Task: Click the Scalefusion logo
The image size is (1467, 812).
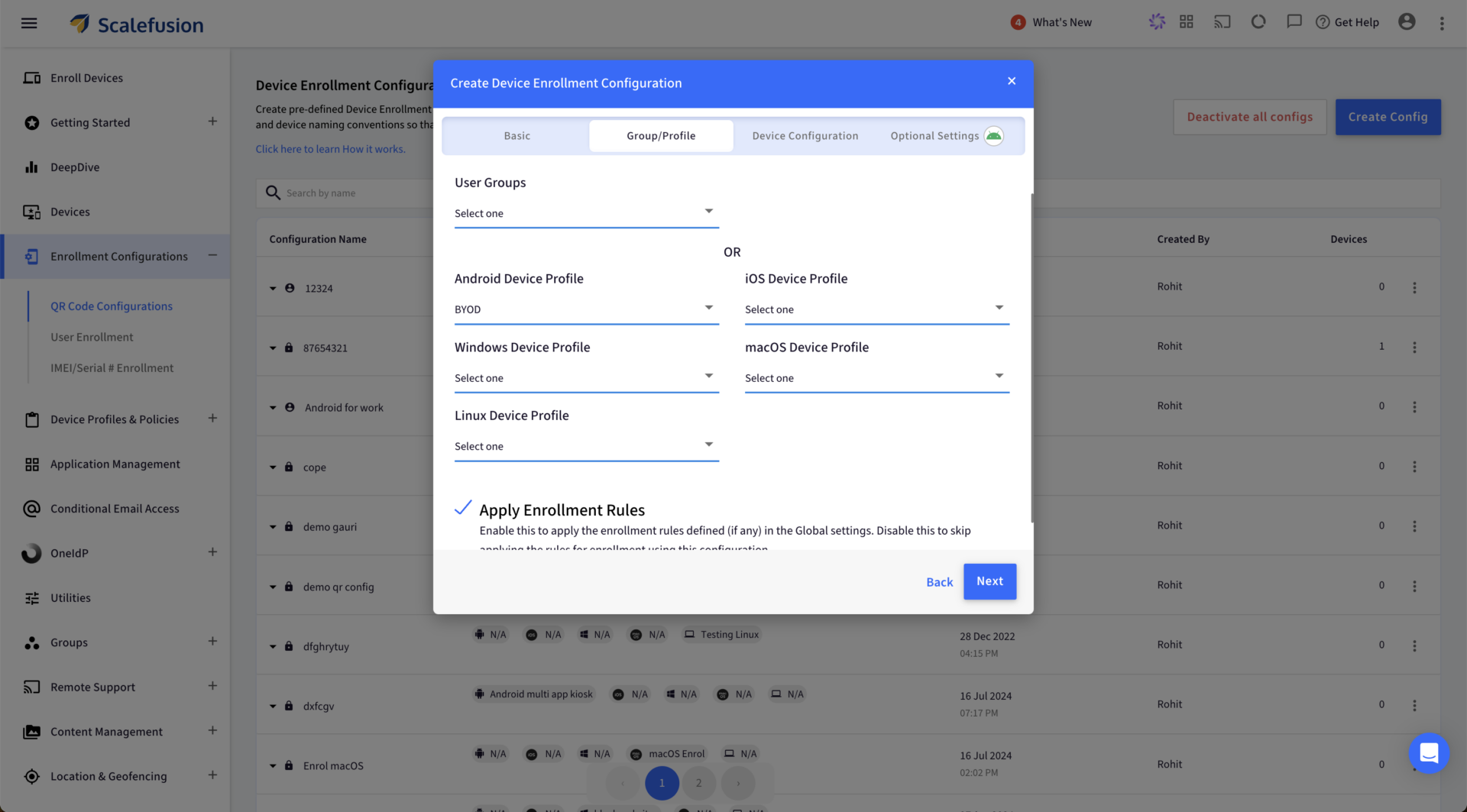Action: point(136,24)
